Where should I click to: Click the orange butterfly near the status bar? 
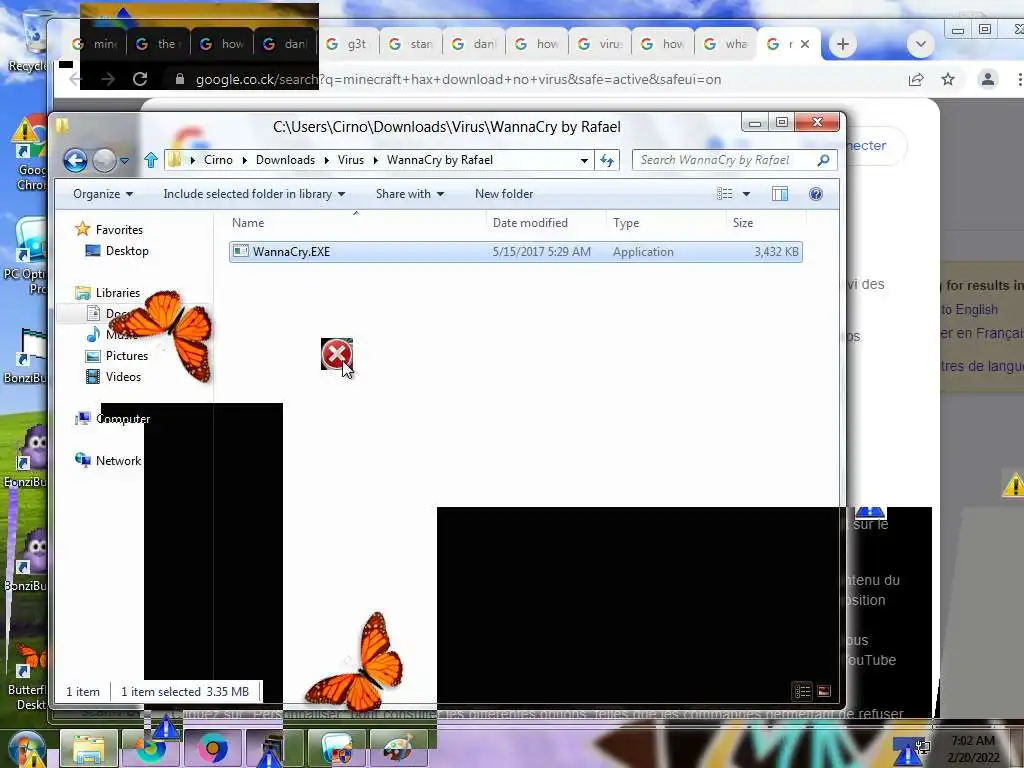[x=358, y=662]
